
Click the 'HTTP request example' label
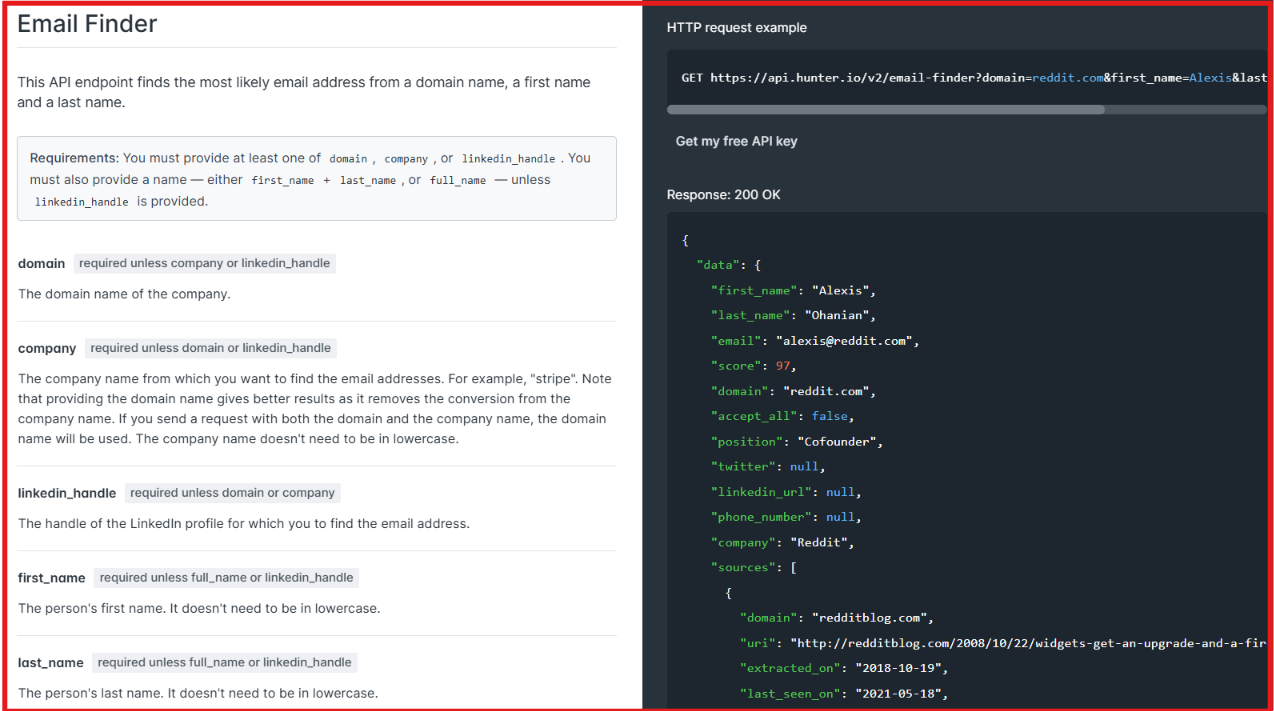coord(737,28)
